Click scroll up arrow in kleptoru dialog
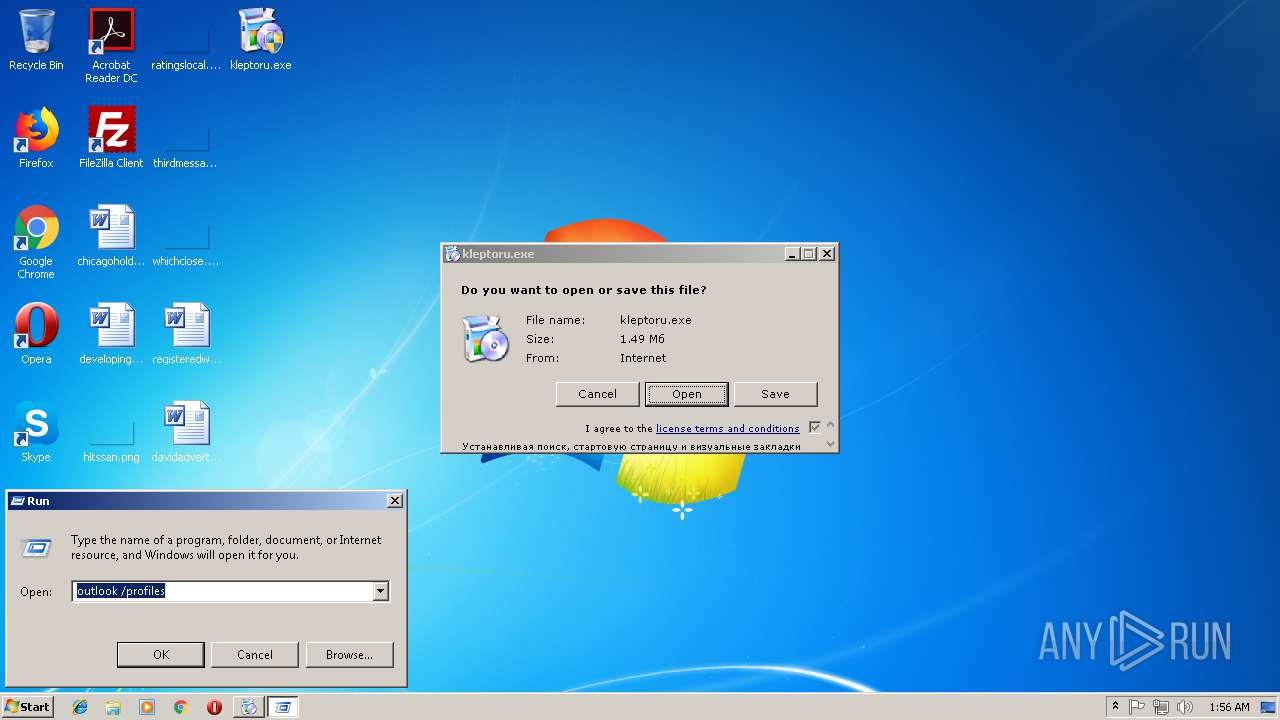 830,425
